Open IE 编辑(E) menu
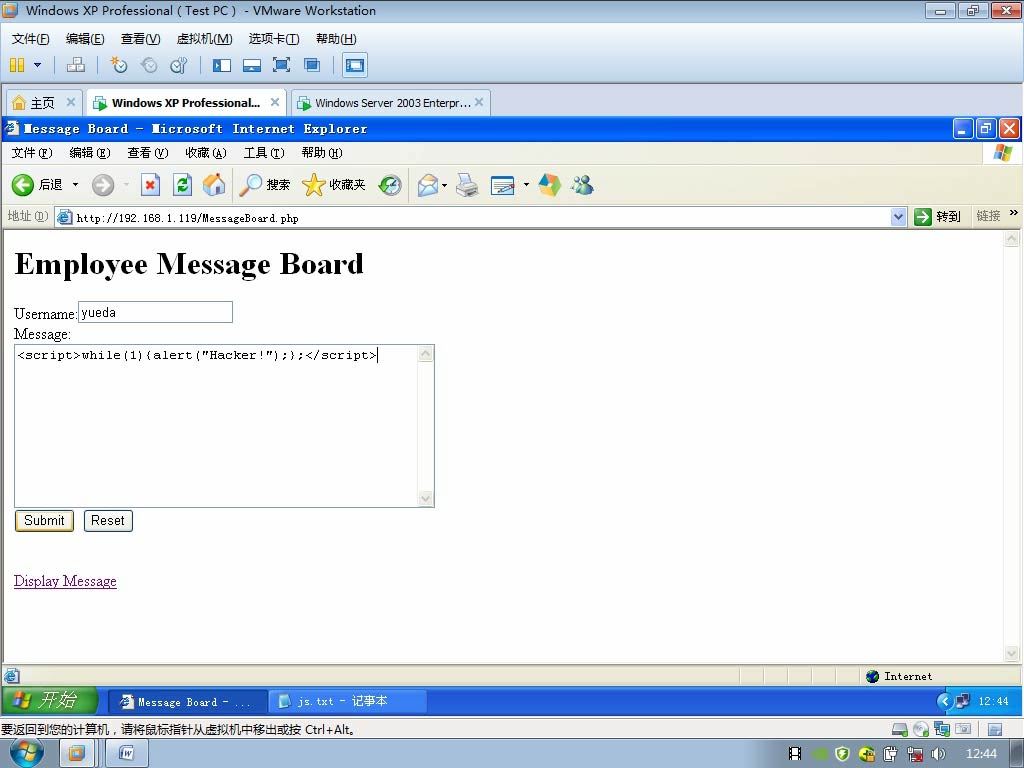 coord(89,153)
